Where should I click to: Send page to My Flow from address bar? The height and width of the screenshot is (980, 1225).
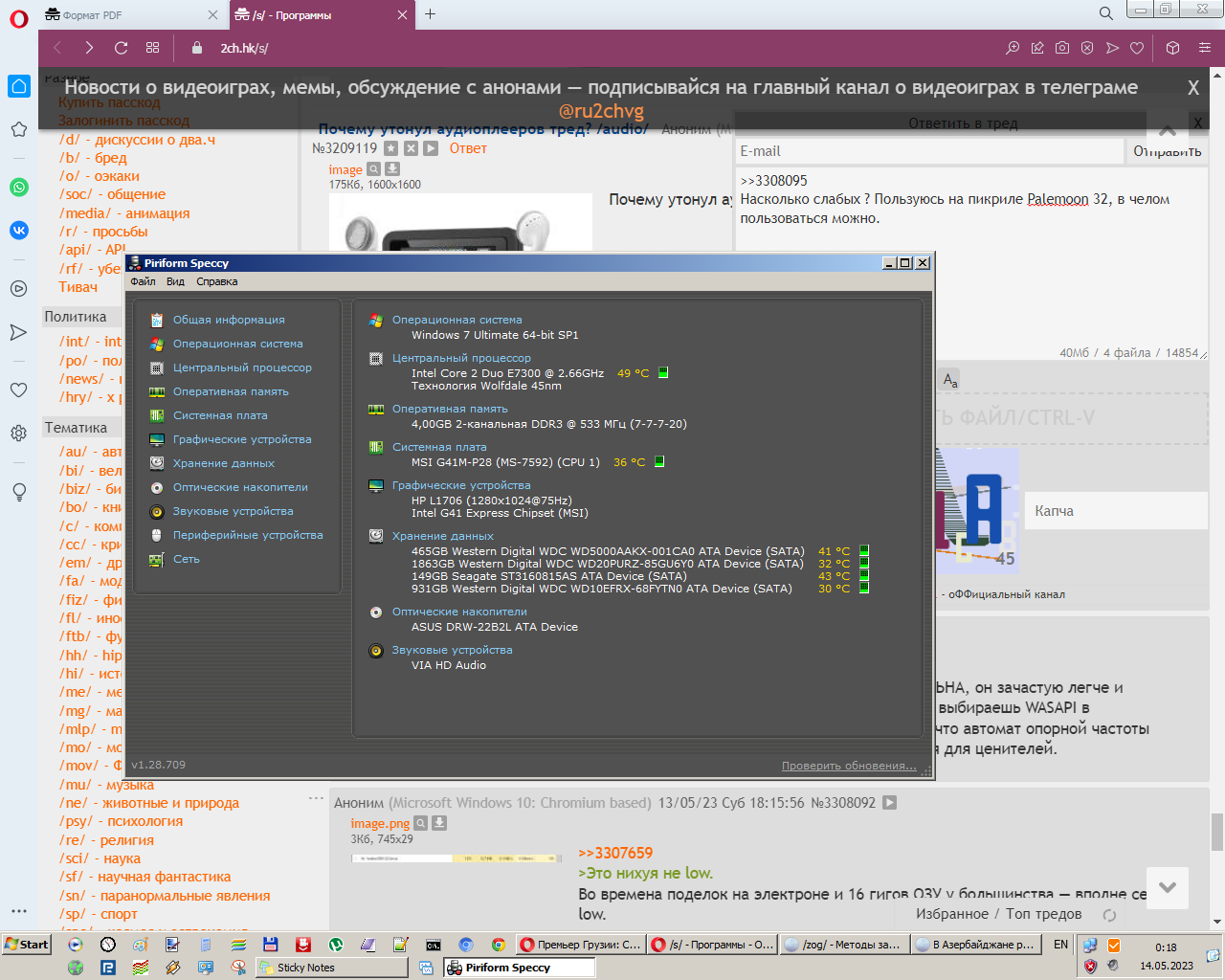point(1112,48)
